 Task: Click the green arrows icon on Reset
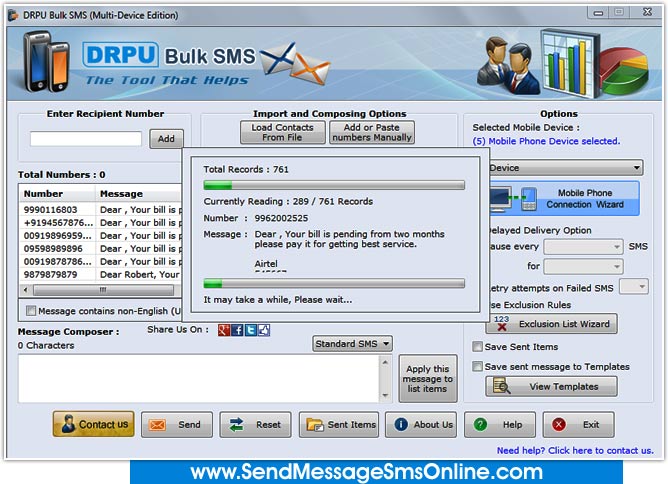(x=236, y=424)
